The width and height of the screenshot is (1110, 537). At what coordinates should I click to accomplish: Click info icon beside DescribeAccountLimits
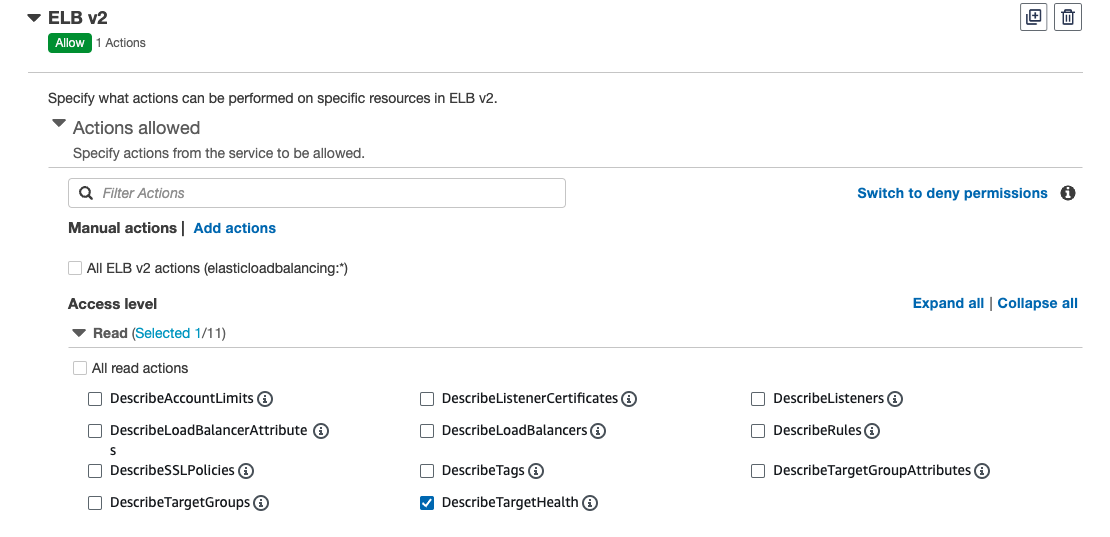[265, 399]
